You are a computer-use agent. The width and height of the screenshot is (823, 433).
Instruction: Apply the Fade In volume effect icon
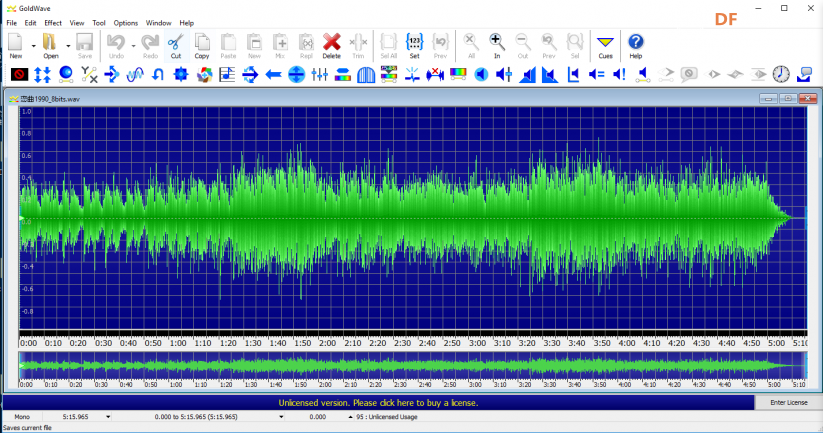pos(527,75)
